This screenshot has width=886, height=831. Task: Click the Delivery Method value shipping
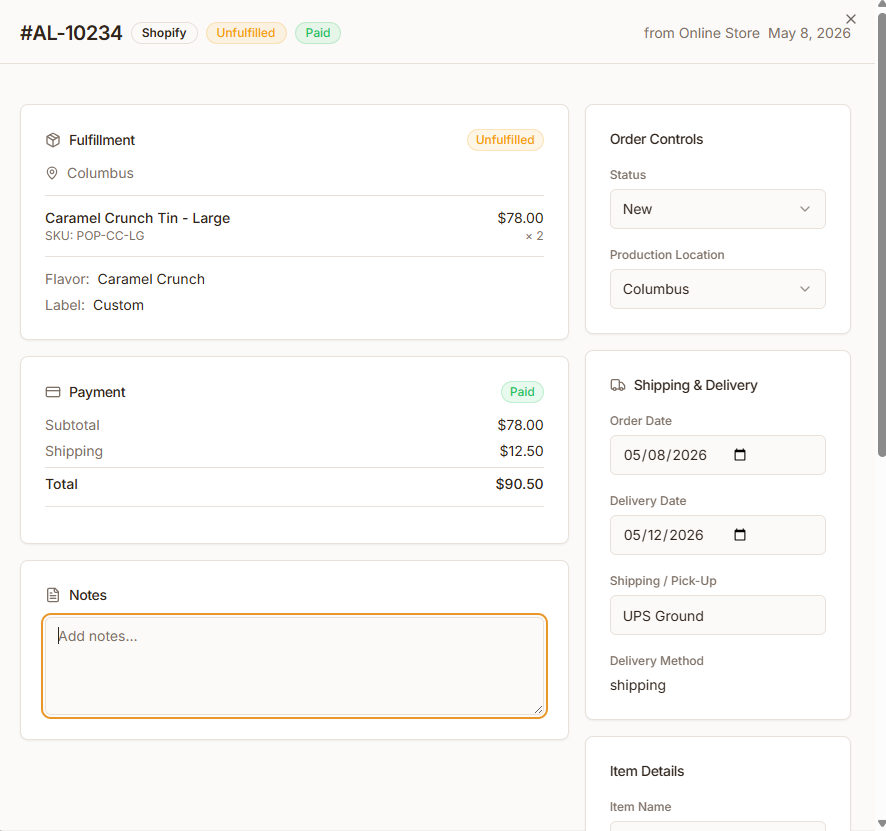637,685
